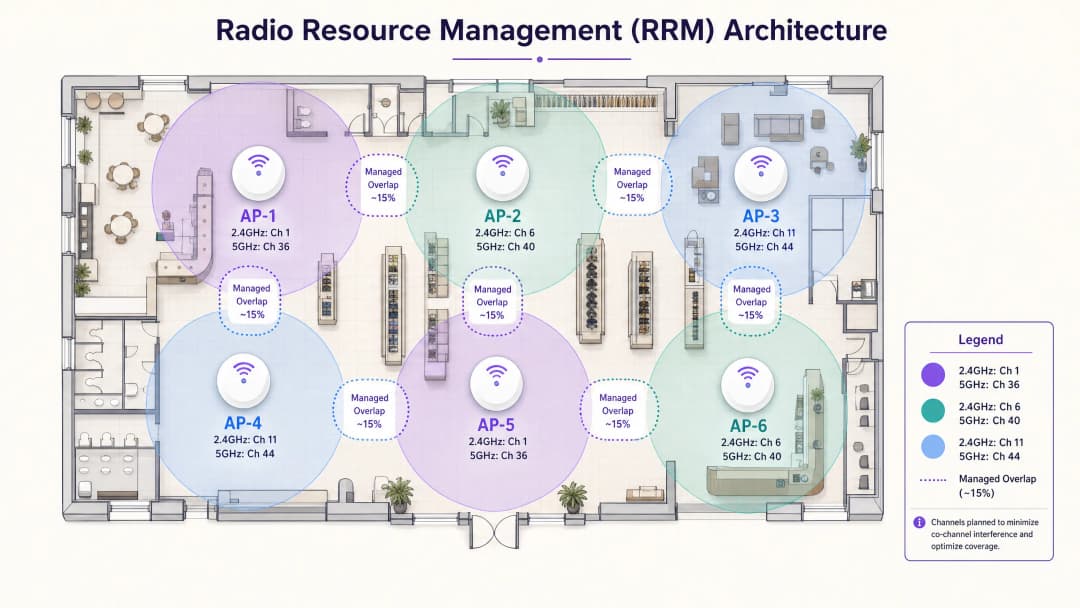Click the AP-1 label
This screenshot has height=608, width=1080.
[x=258, y=216]
